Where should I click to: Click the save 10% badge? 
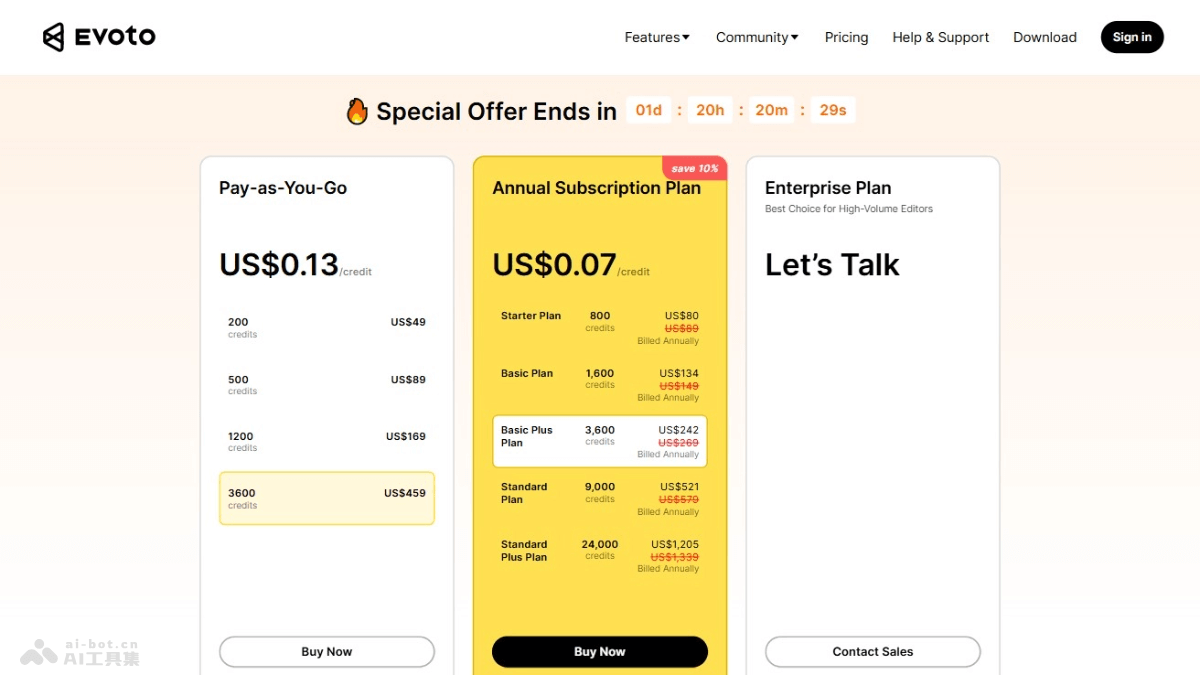[x=694, y=168]
